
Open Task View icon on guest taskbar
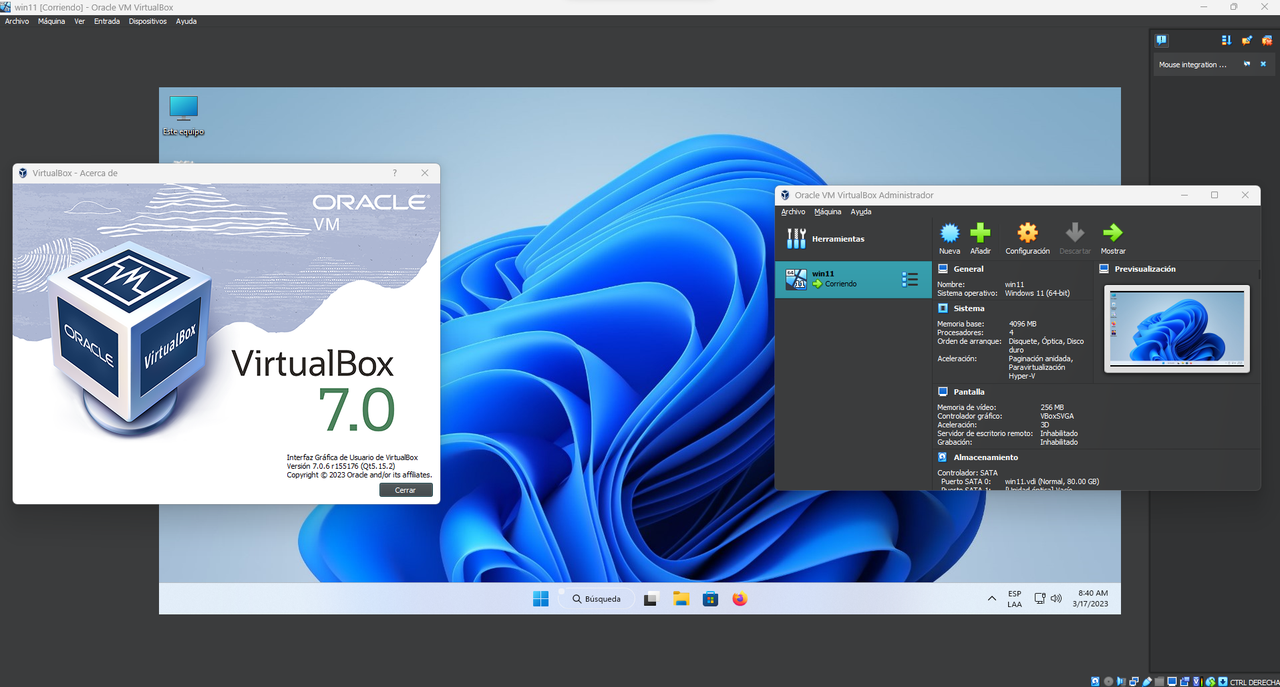tap(651, 599)
